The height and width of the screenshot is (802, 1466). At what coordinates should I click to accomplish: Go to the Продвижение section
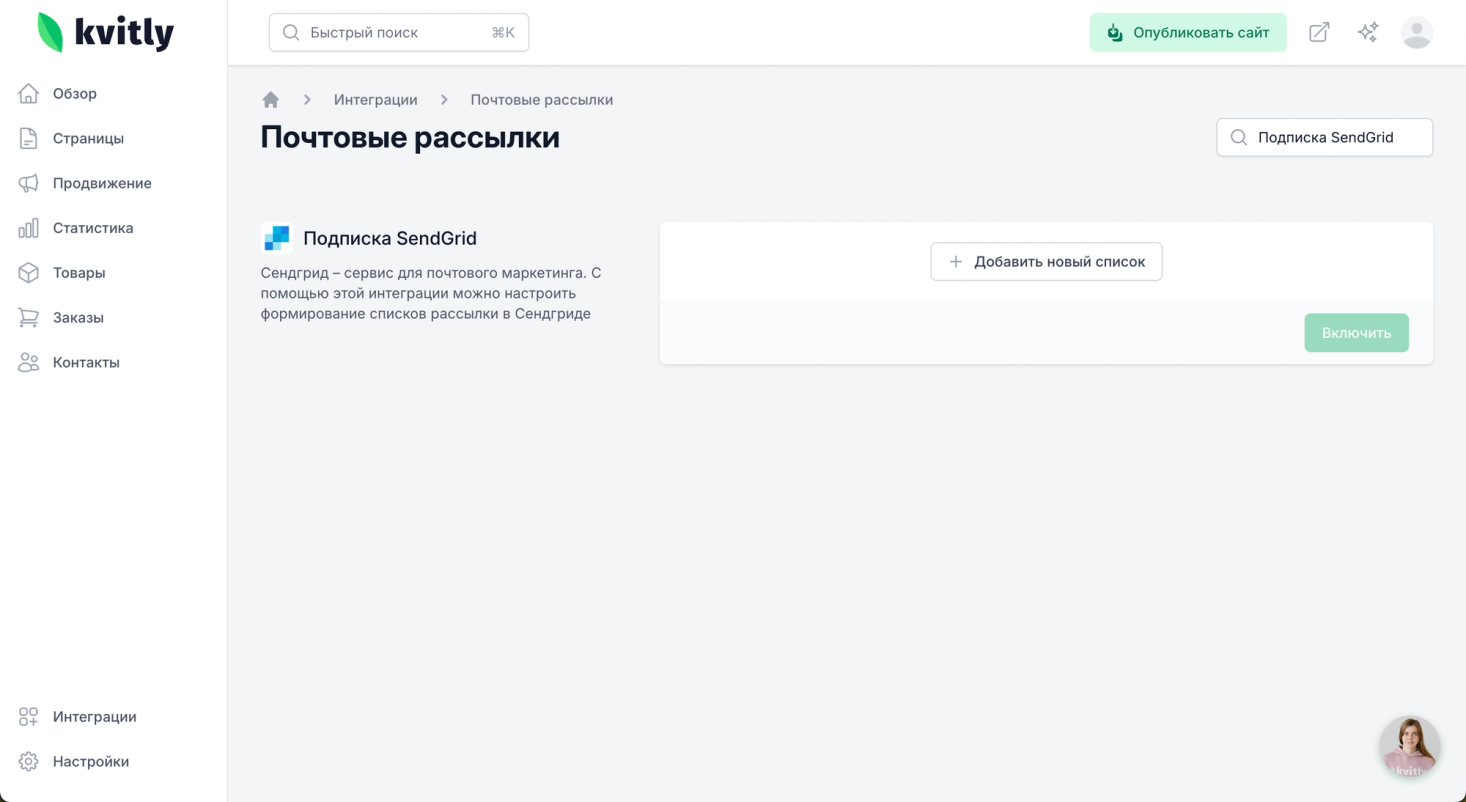[x=102, y=184]
